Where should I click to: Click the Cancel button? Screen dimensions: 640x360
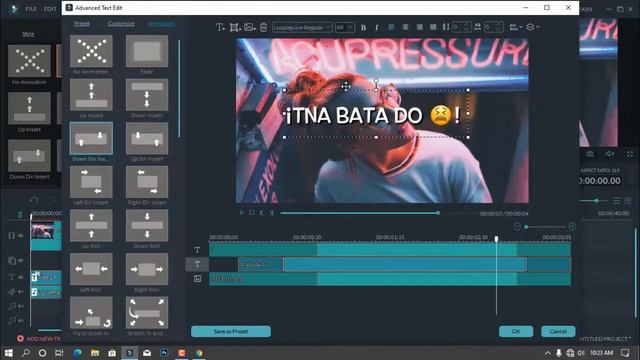pos(558,331)
